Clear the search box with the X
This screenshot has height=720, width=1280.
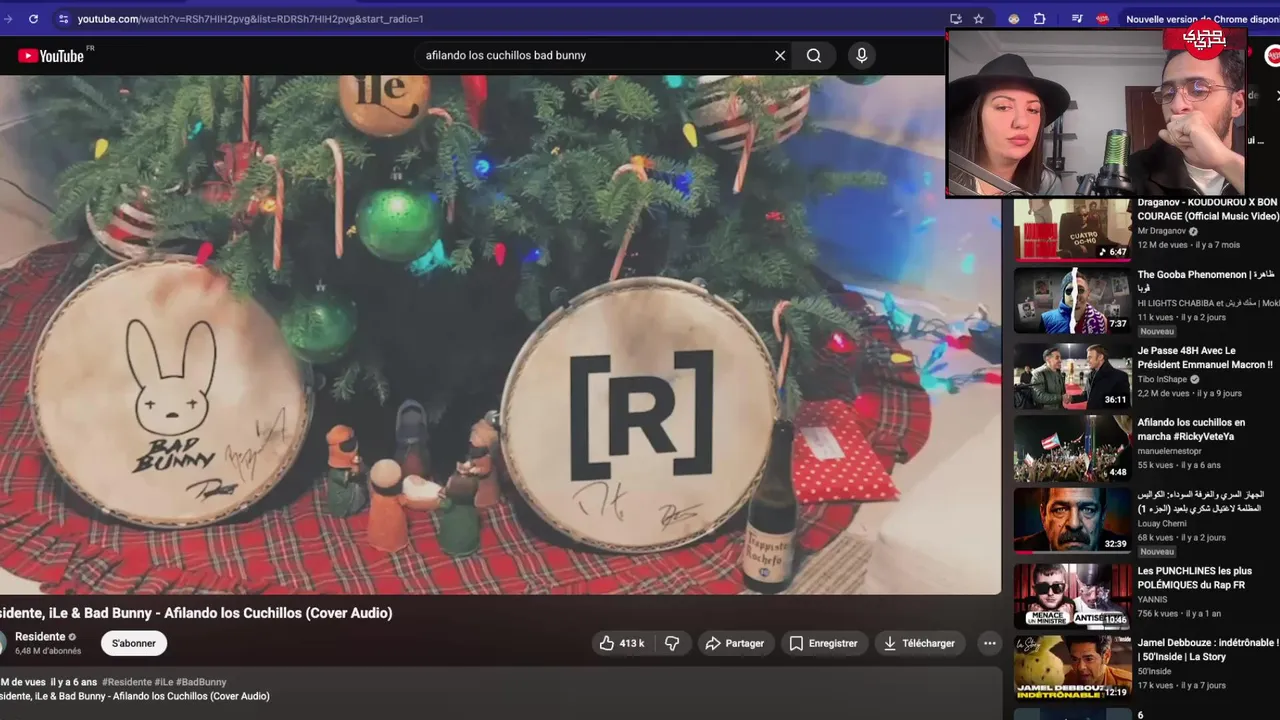coord(780,56)
